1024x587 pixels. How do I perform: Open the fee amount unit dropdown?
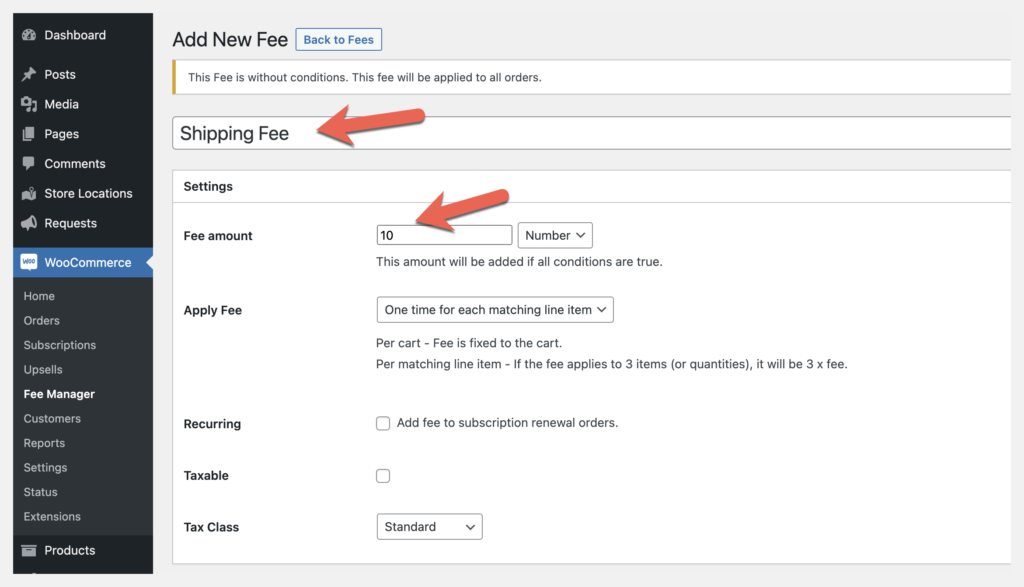coord(555,235)
